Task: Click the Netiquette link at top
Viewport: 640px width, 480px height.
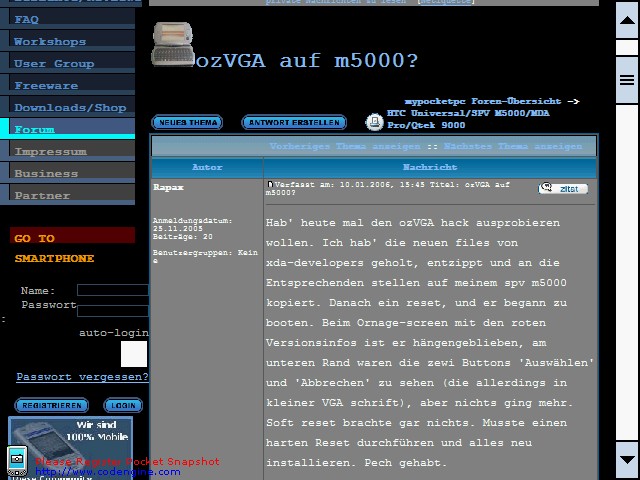Action: pos(446,2)
